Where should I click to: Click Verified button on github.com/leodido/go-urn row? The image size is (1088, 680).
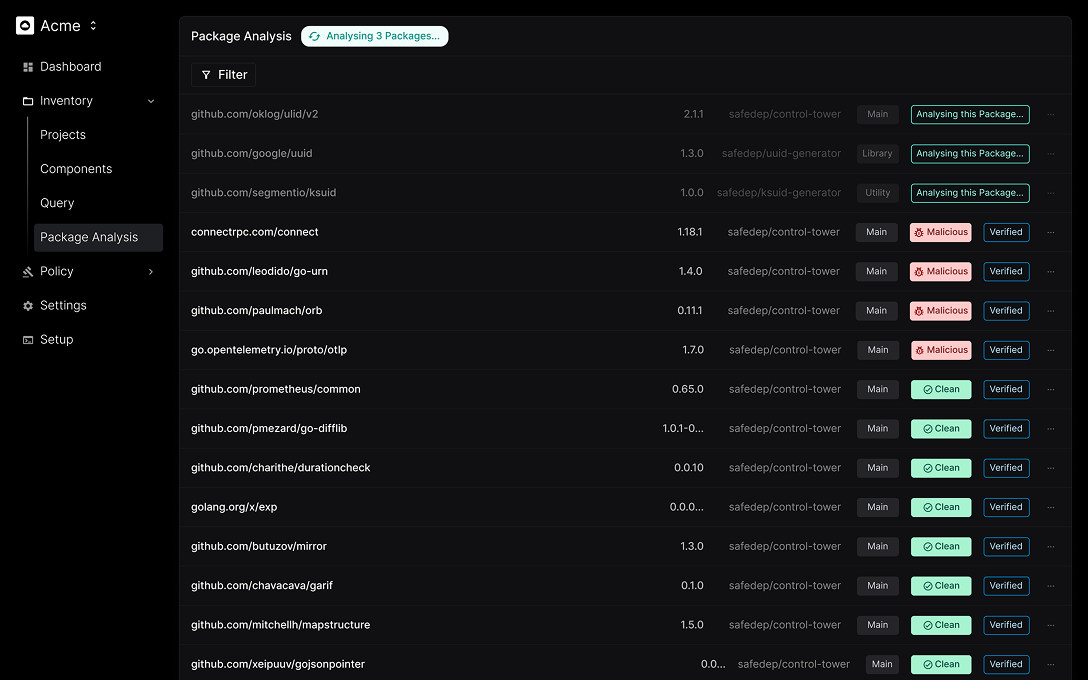point(1006,271)
